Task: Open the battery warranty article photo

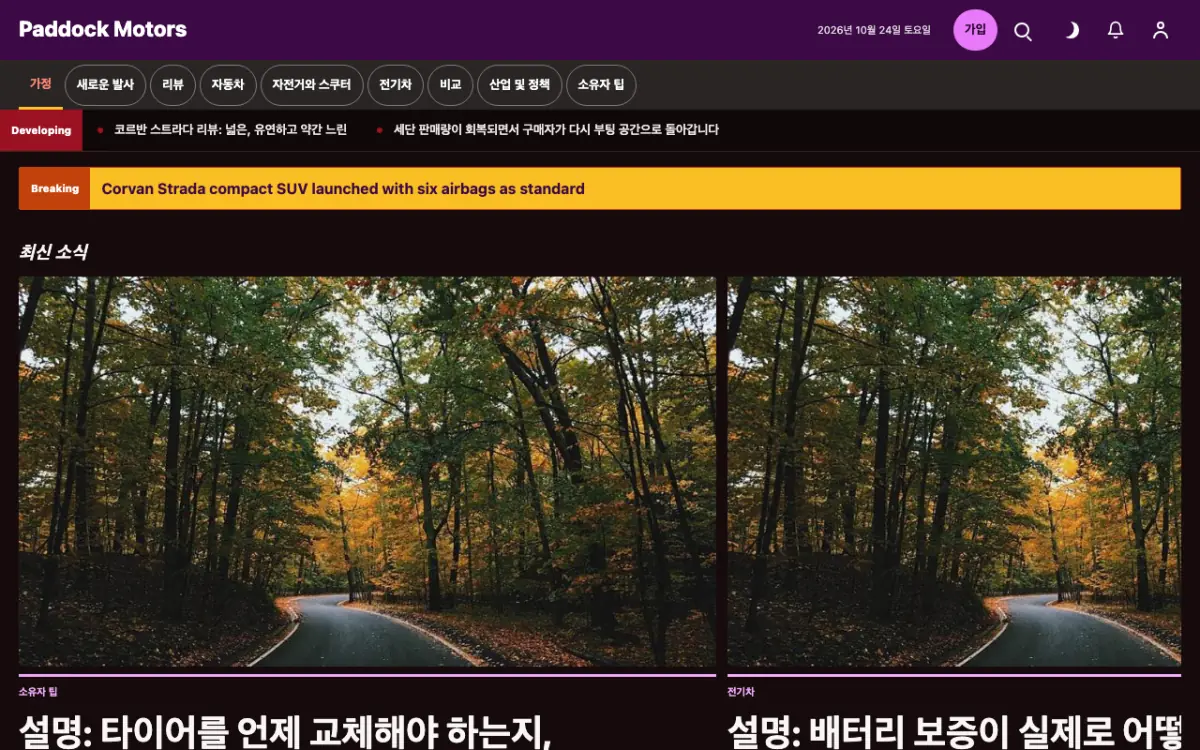Action: pos(954,472)
